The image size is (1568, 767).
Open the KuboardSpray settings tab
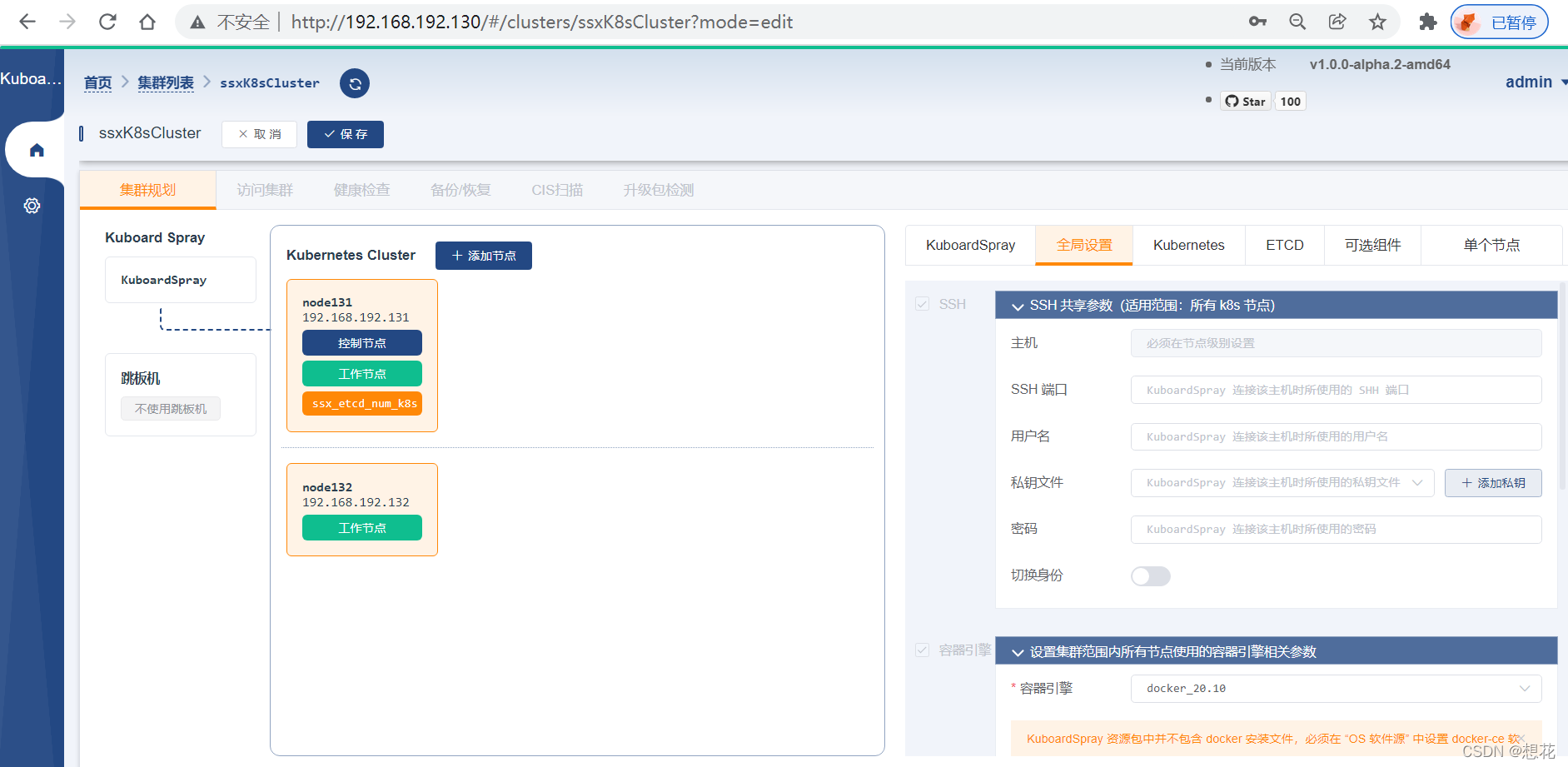970,245
